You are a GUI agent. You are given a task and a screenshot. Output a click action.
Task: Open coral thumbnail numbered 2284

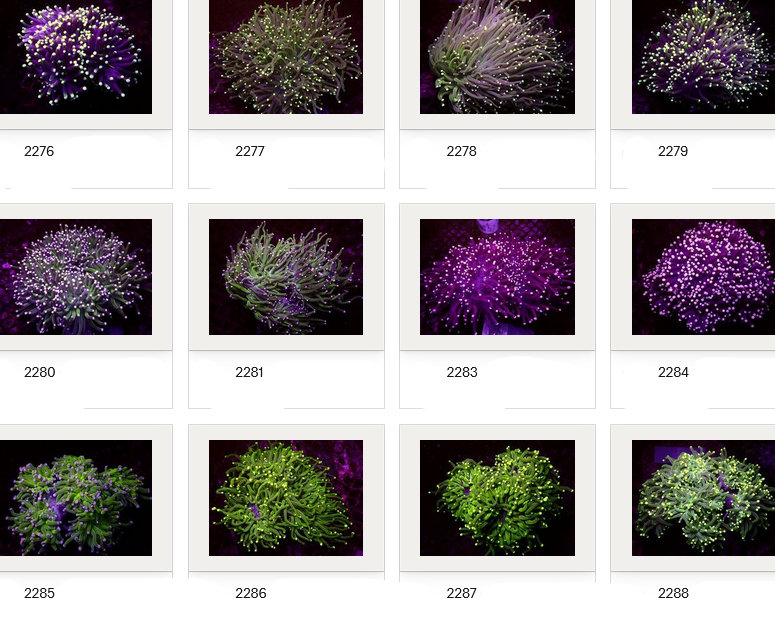pyautogui.click(x=703, y=277)
